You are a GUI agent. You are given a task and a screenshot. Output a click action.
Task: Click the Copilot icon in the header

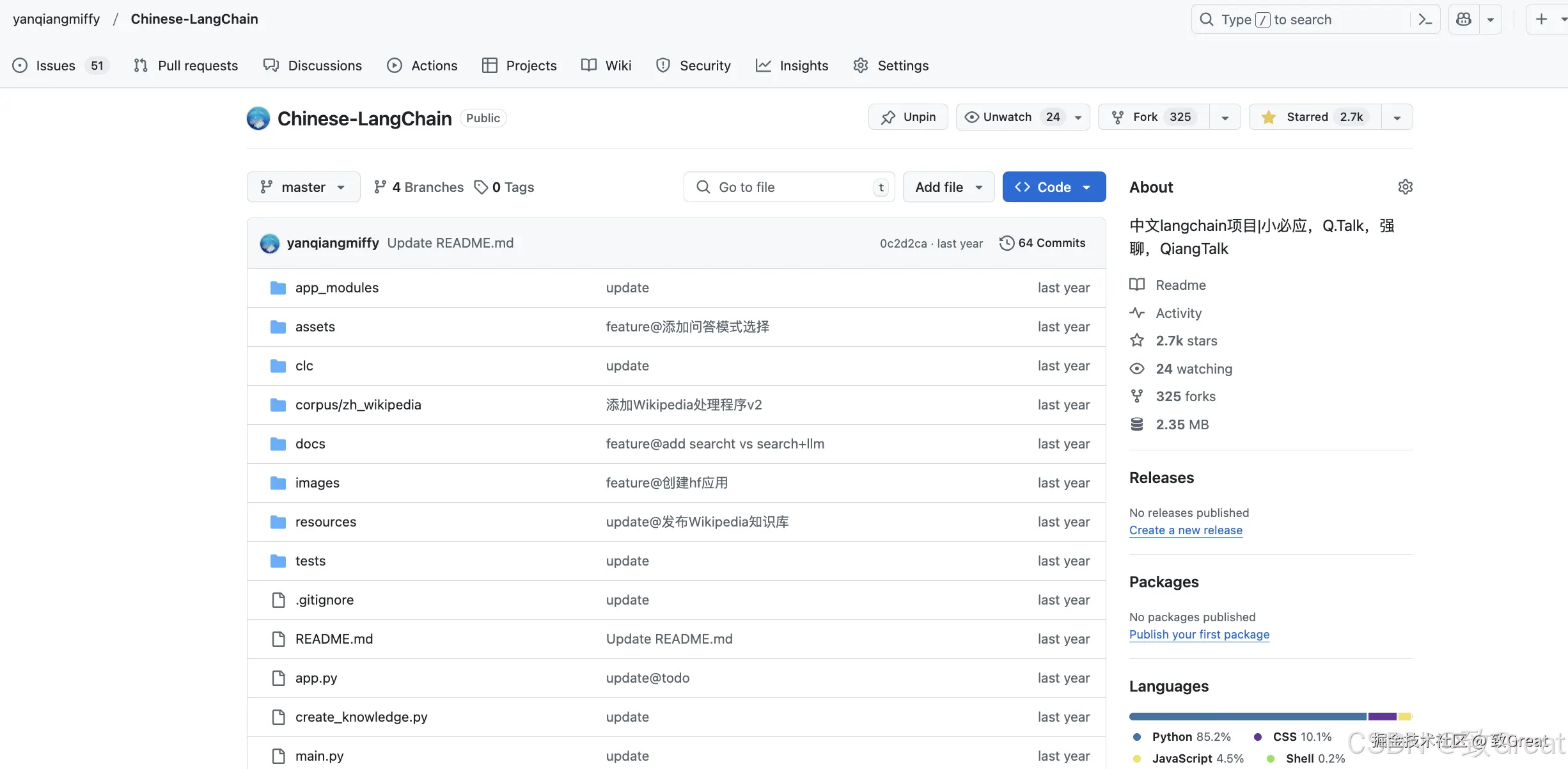(x=1464, y=20)
